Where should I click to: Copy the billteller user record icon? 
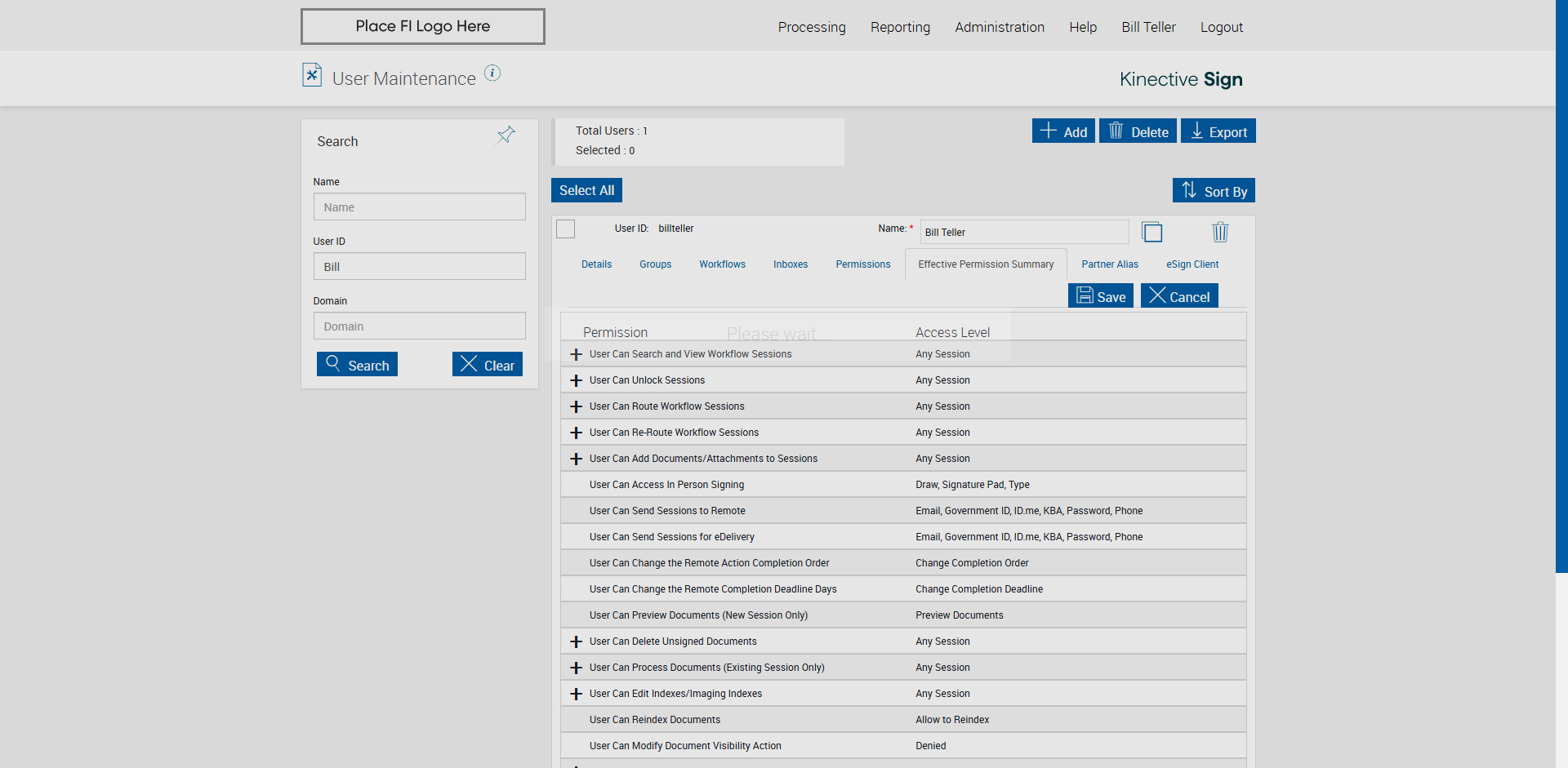tap(1151, 232)
